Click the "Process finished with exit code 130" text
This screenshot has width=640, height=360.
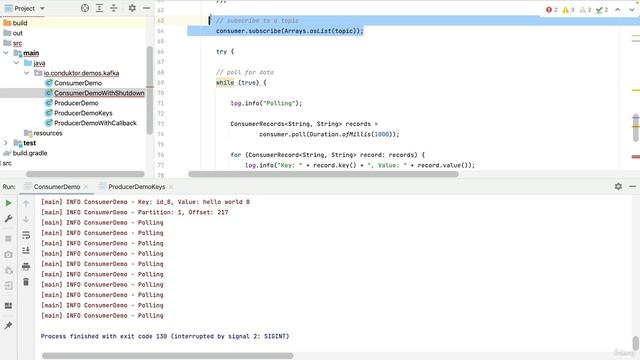pyautogui.click(x=165, y=336)
